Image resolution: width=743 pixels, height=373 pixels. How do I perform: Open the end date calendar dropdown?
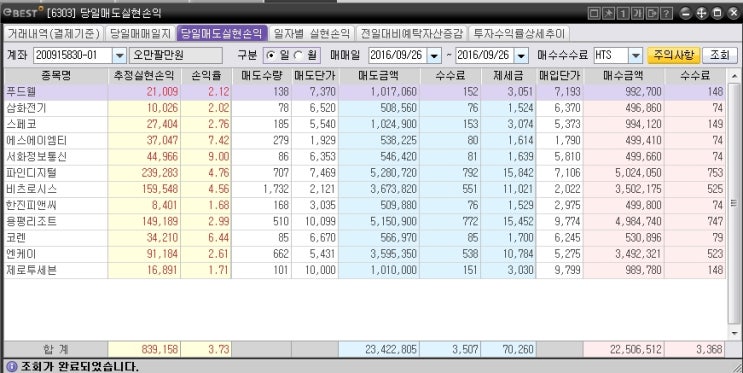pos(521,55)
